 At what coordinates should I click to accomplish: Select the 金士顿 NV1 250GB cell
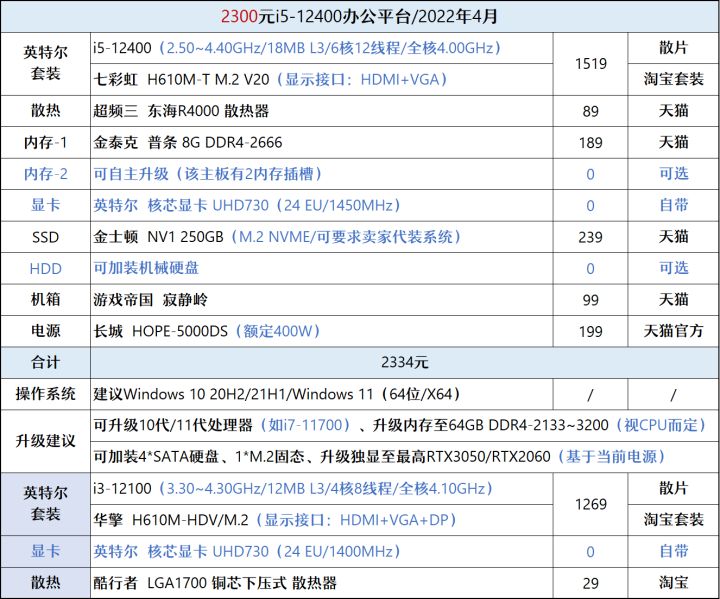[321, 237]
